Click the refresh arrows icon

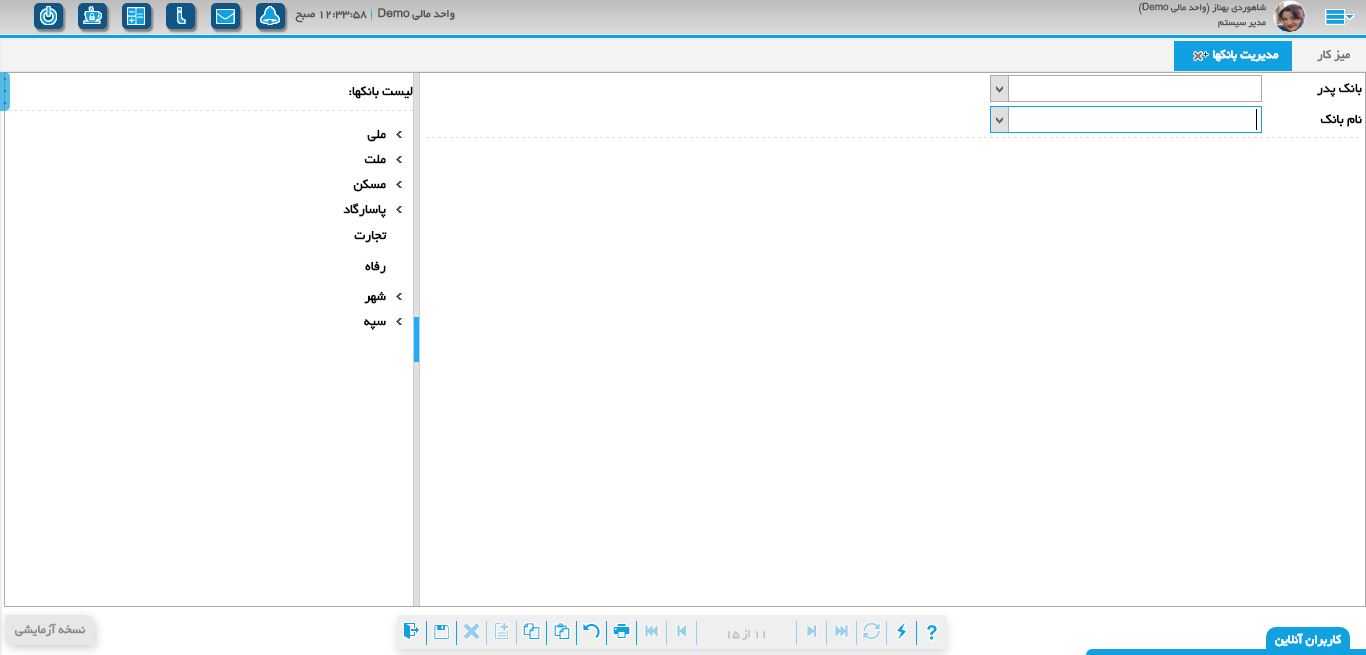click(x=871, y=631)
